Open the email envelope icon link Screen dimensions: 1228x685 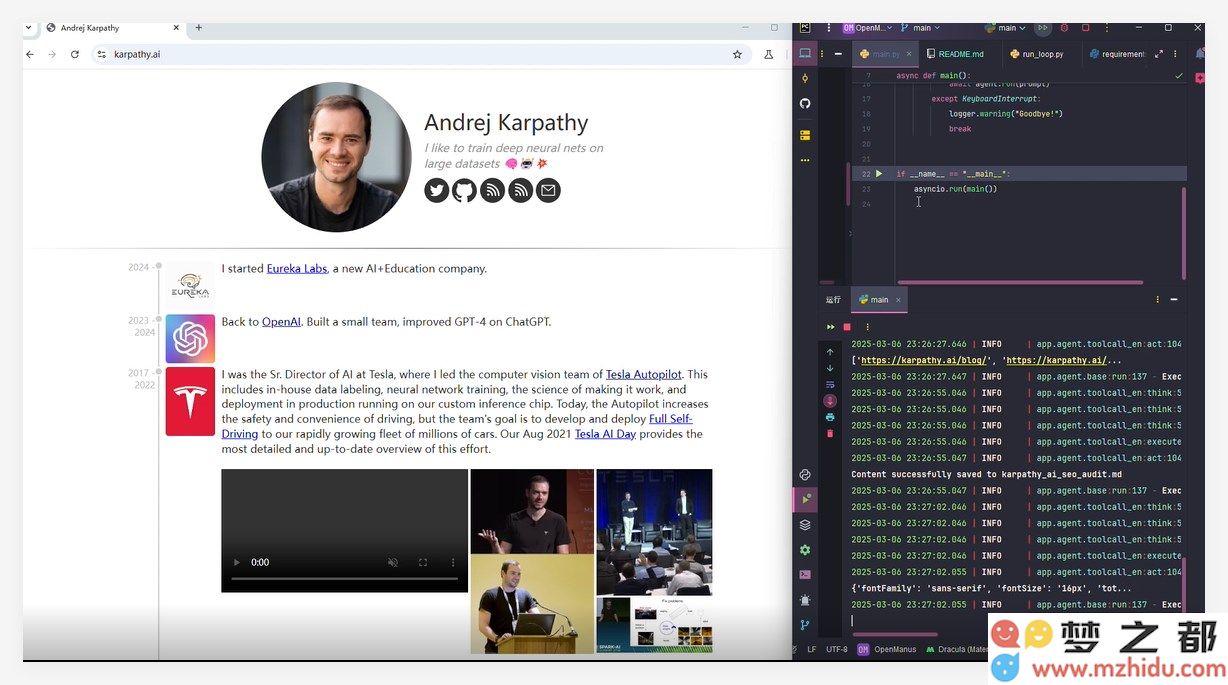pyautogui.click(x=548, y=190)
